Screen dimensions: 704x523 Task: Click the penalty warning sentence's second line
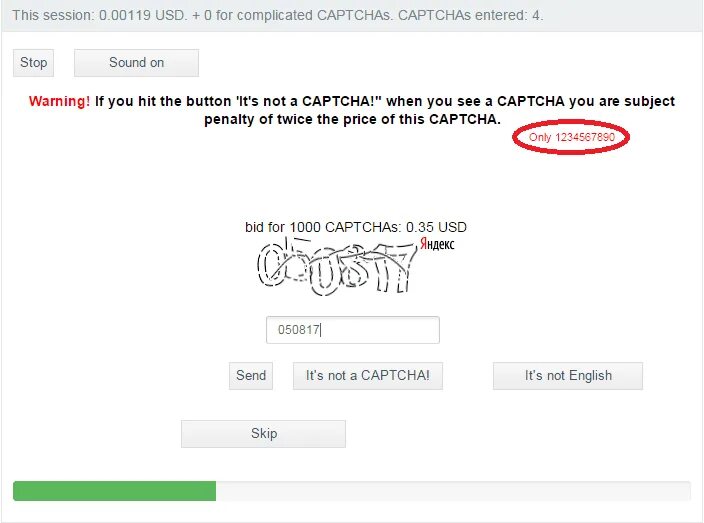pos(352,119)
